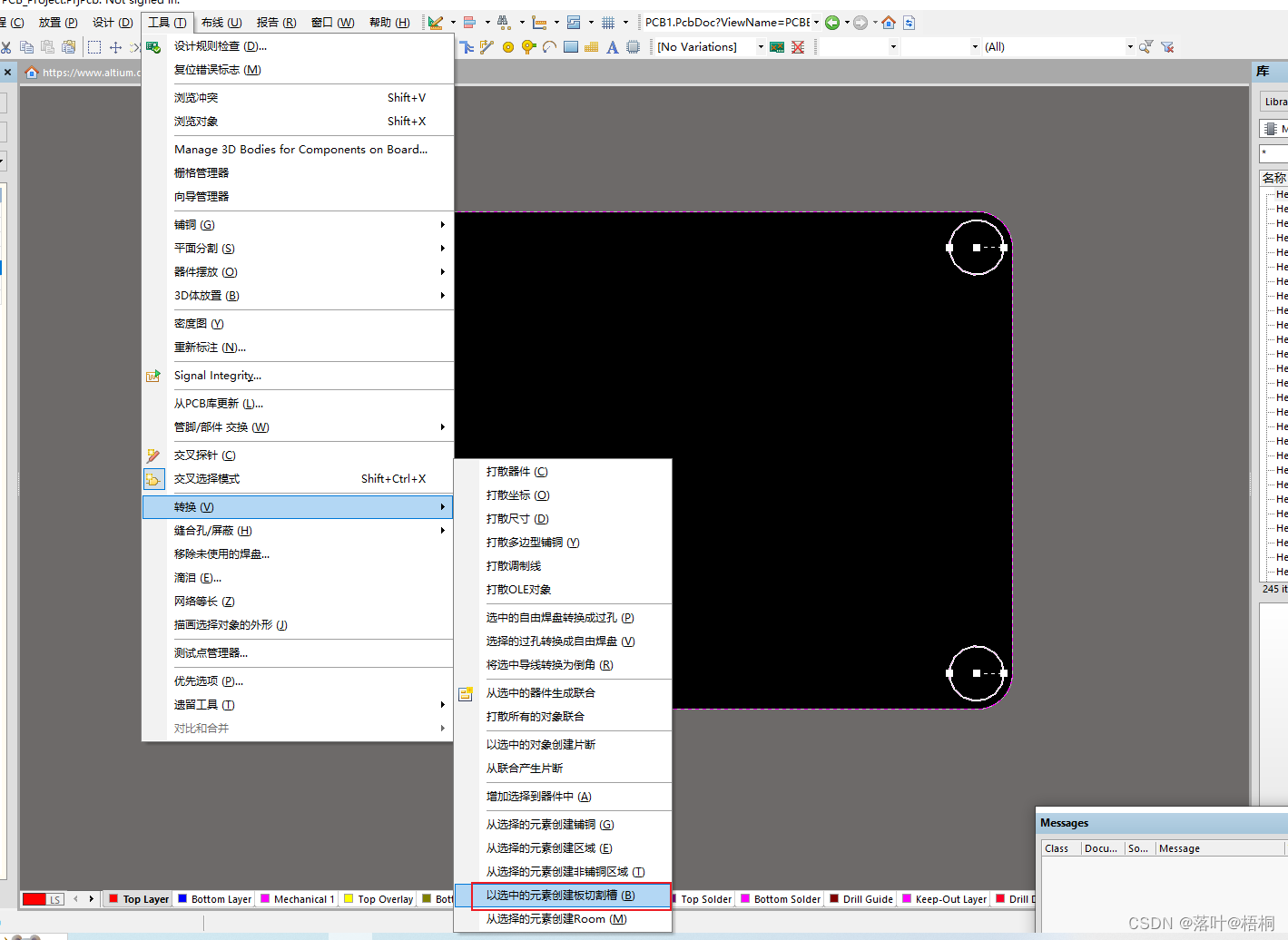Click the layer tabs scroll right arrow
The height and width of the screenshot is (940, 1288).
(92, 899)
